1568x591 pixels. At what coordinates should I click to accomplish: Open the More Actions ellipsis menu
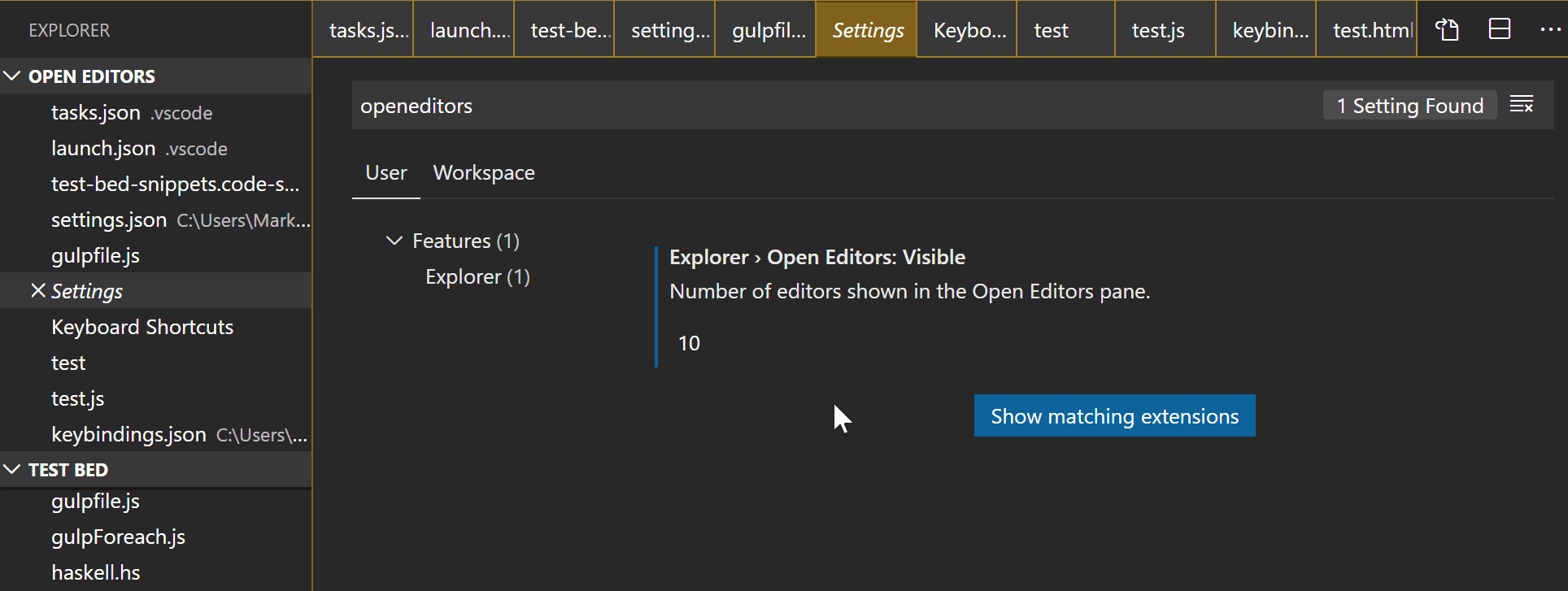click(1550, 30)
